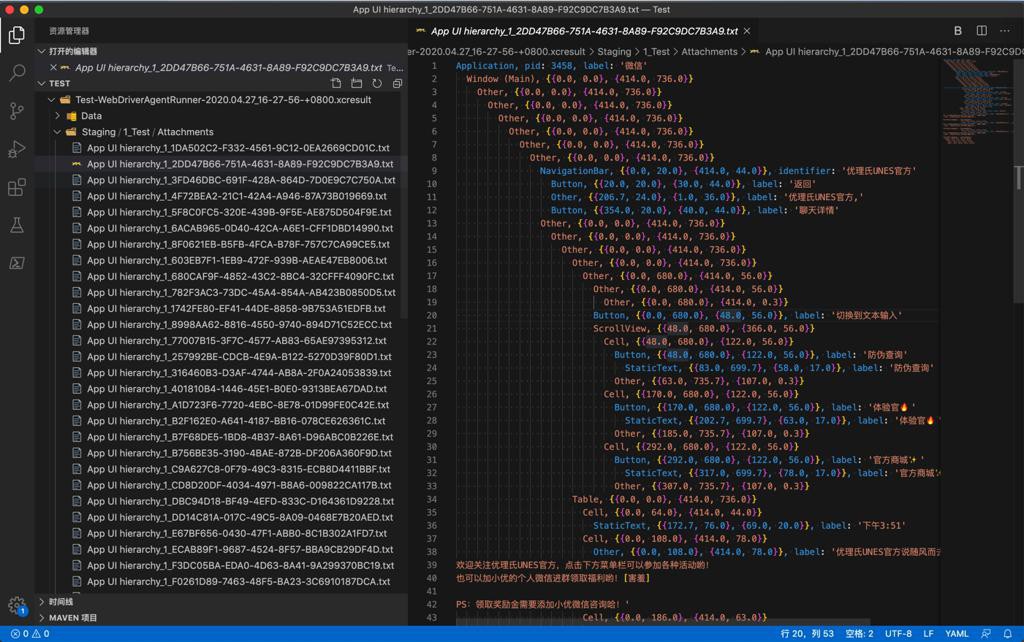The height and width of the screenshot is (642, 1024).
Task: Open file hierarchy_1_1742FE80-EF41
Action: click(236, 308)
